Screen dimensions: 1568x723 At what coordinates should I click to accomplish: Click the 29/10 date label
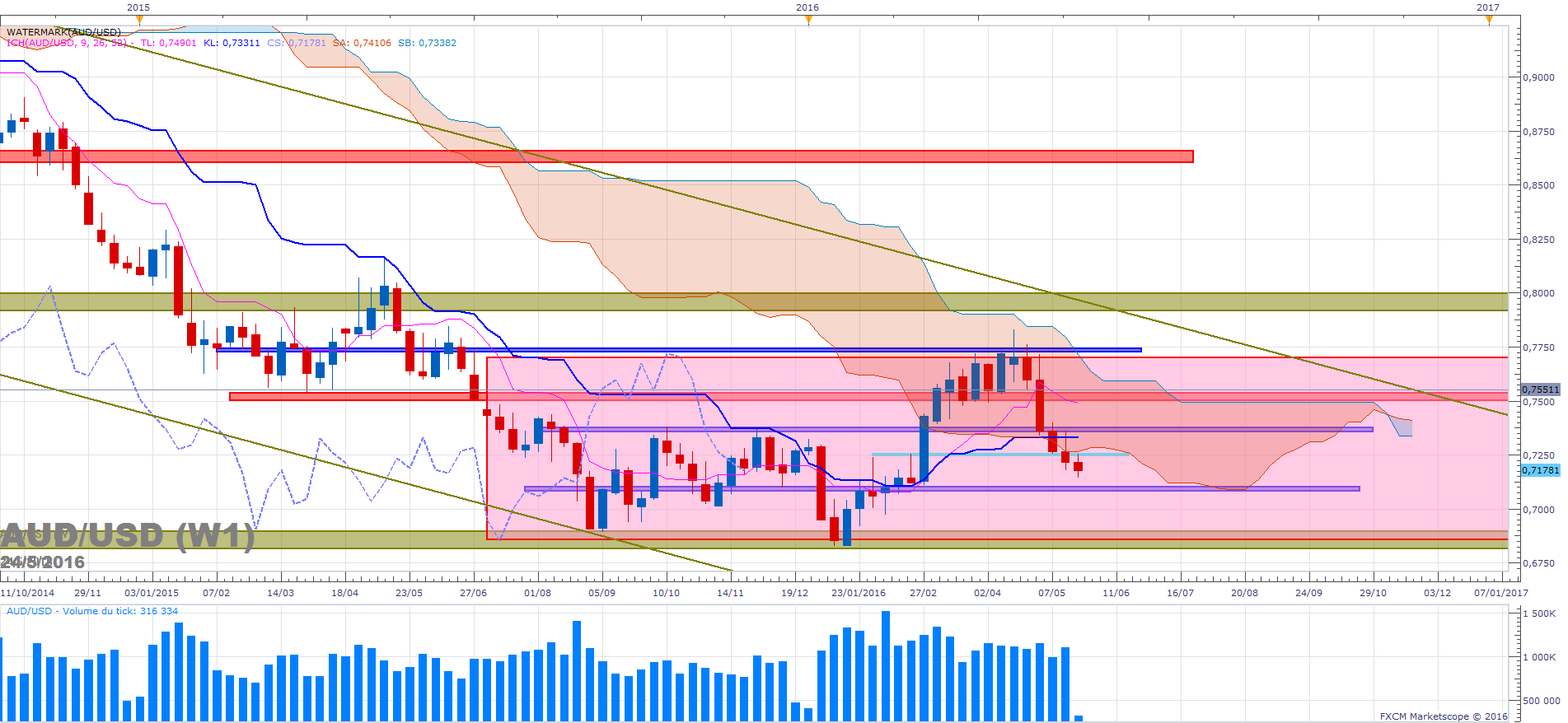(x=1373, y=593)
